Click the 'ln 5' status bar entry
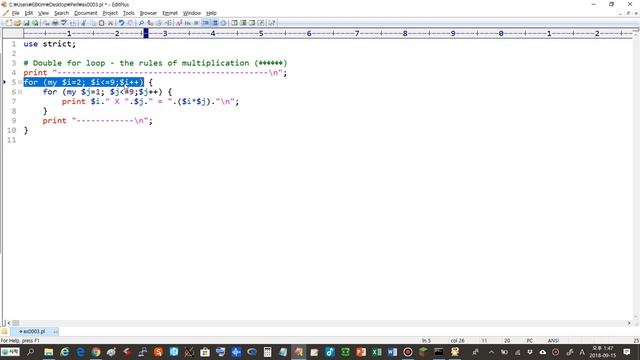640x360 pixels. click(426, 340)
